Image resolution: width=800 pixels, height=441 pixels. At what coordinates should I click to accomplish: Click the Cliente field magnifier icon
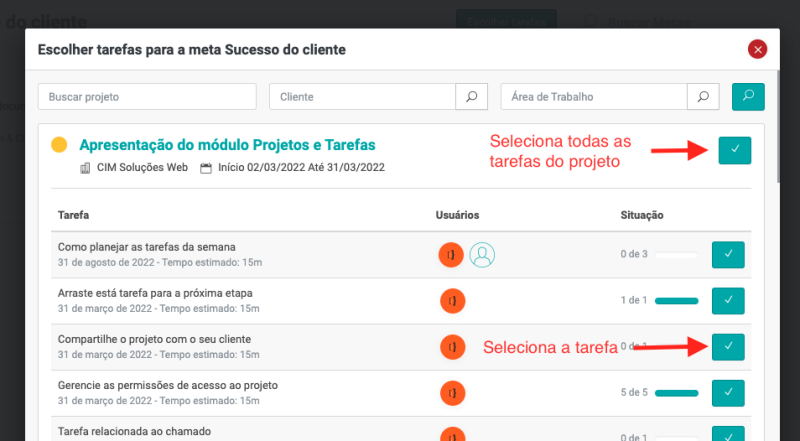tap(471, 97)
